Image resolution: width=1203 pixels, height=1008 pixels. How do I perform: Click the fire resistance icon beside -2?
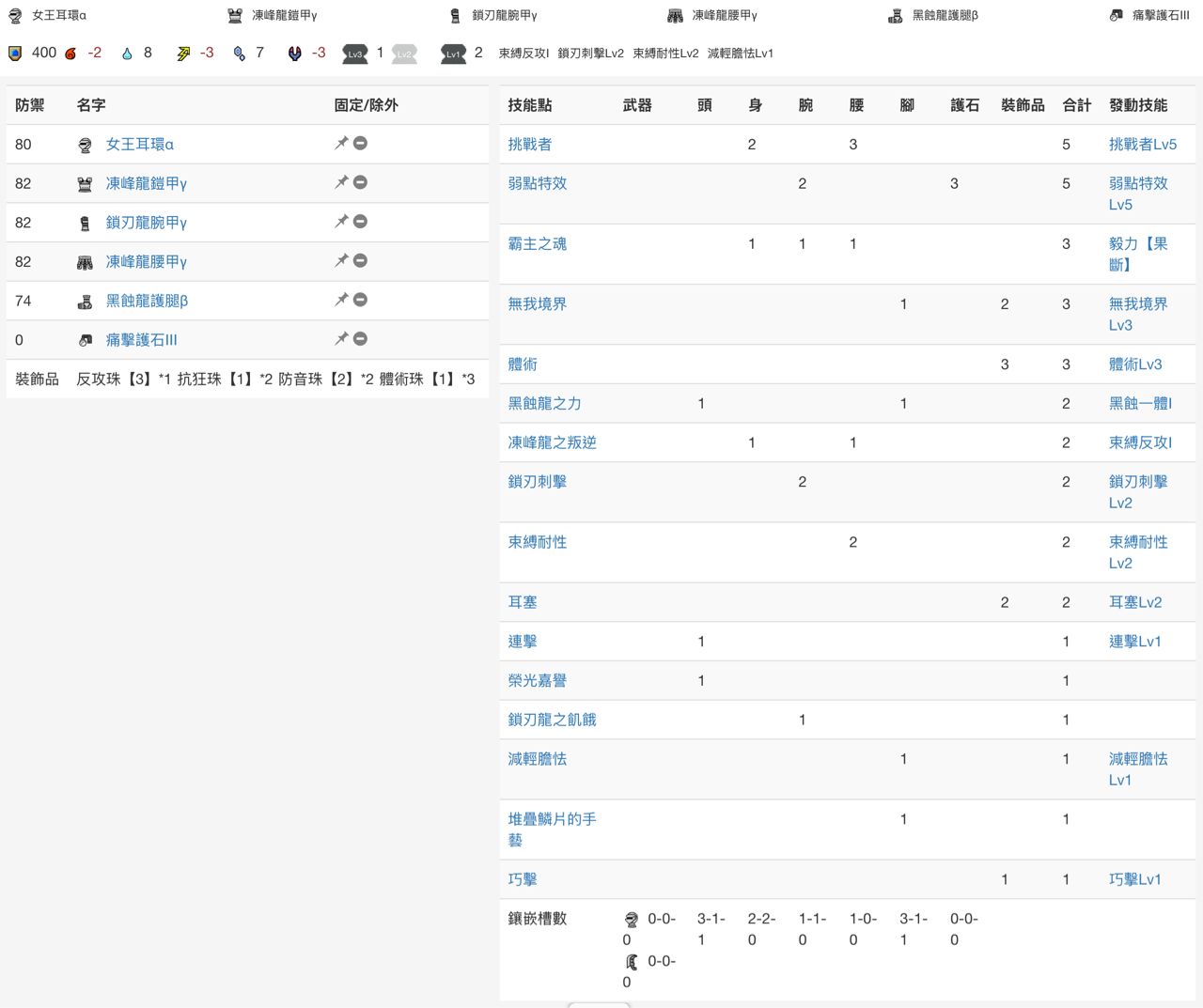pos(70,54)
